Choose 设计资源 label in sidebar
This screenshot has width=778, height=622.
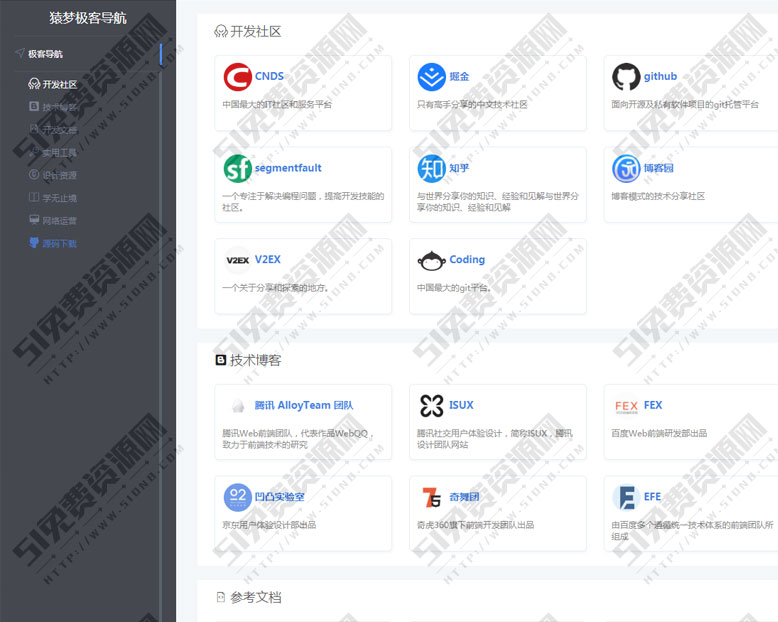point(60,175)
